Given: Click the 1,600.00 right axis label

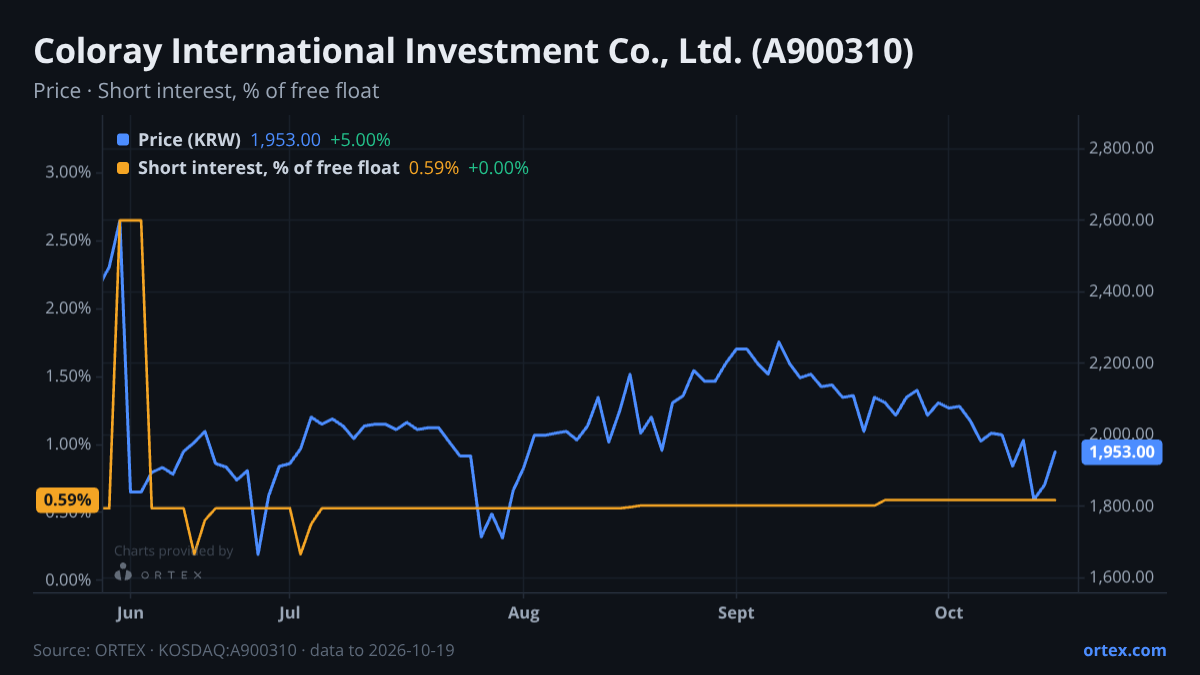Looking at the screenshot, I should [1121, 577].
